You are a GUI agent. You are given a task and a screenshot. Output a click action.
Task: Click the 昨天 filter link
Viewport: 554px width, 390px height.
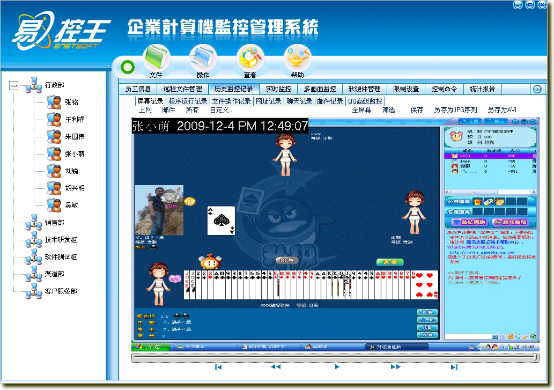(x=169, y=110)
